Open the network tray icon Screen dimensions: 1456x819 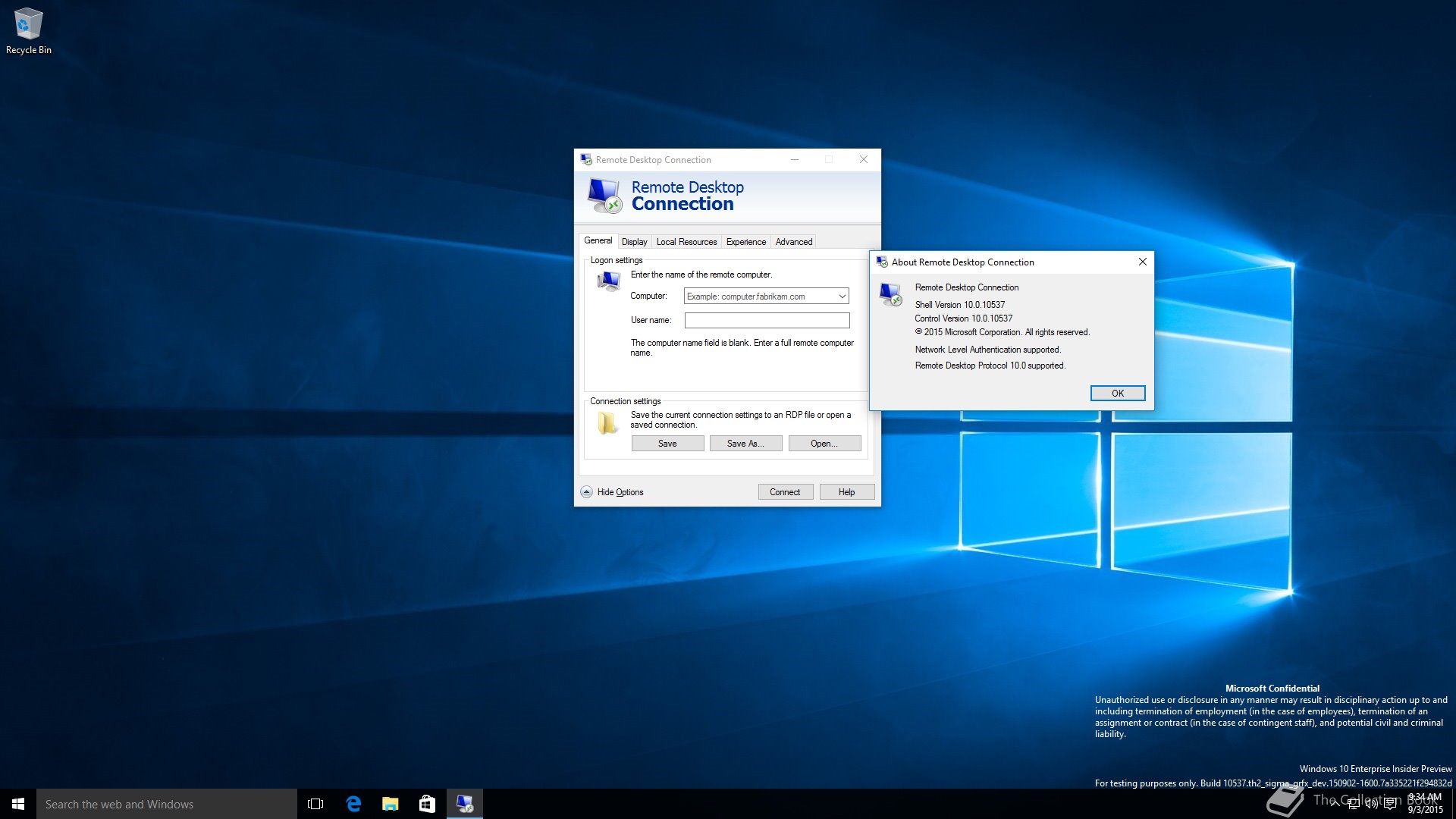(1354, 804)
